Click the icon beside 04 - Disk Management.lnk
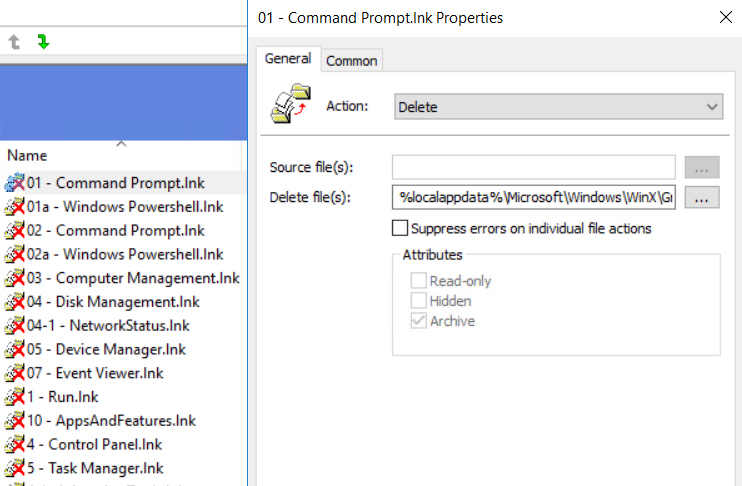This screenshot has height=486, width=742. [x=14, y=302]
